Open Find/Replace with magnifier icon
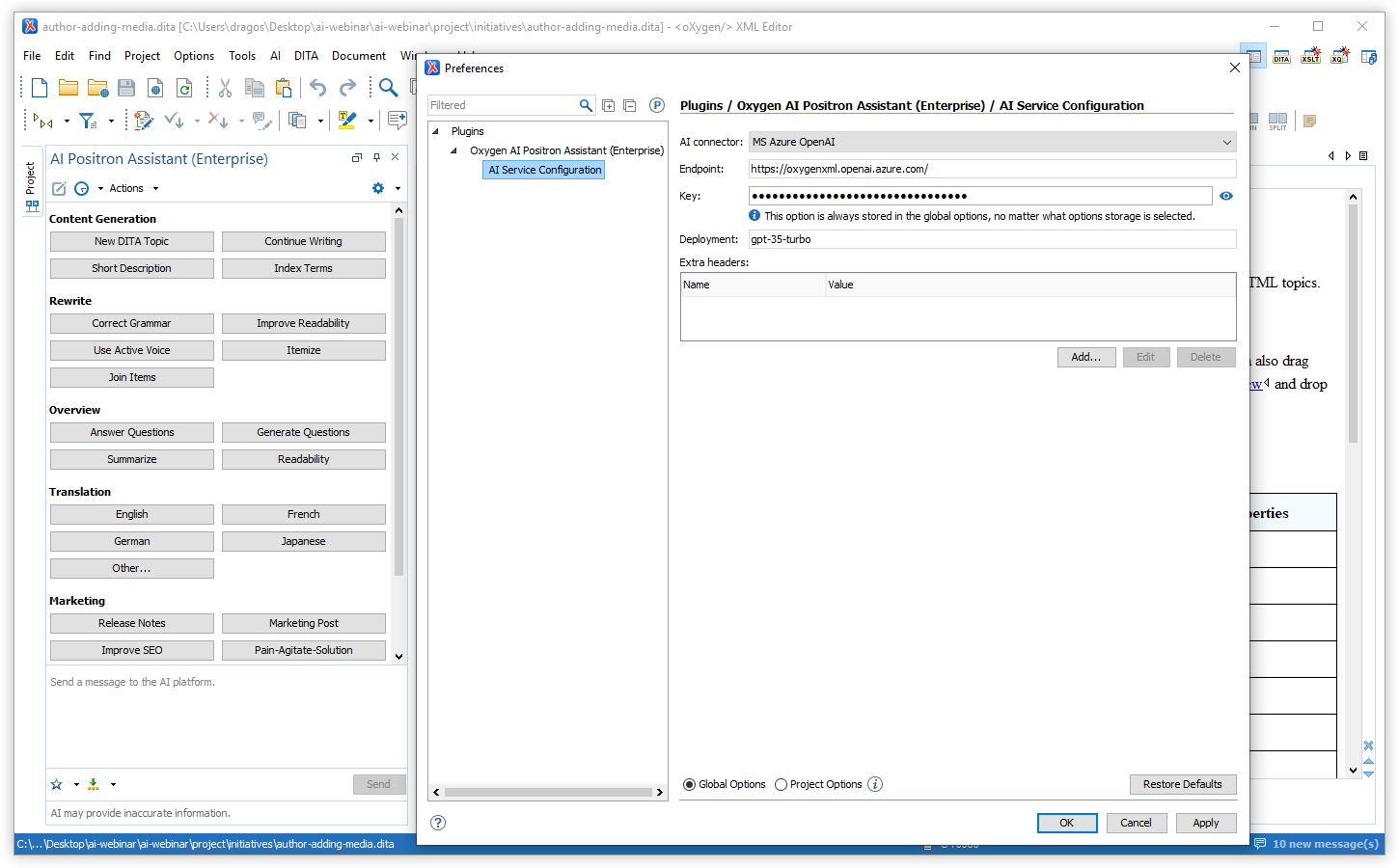Image resolution: width=1399 pixels, height=868 pixels. [388, 88]
